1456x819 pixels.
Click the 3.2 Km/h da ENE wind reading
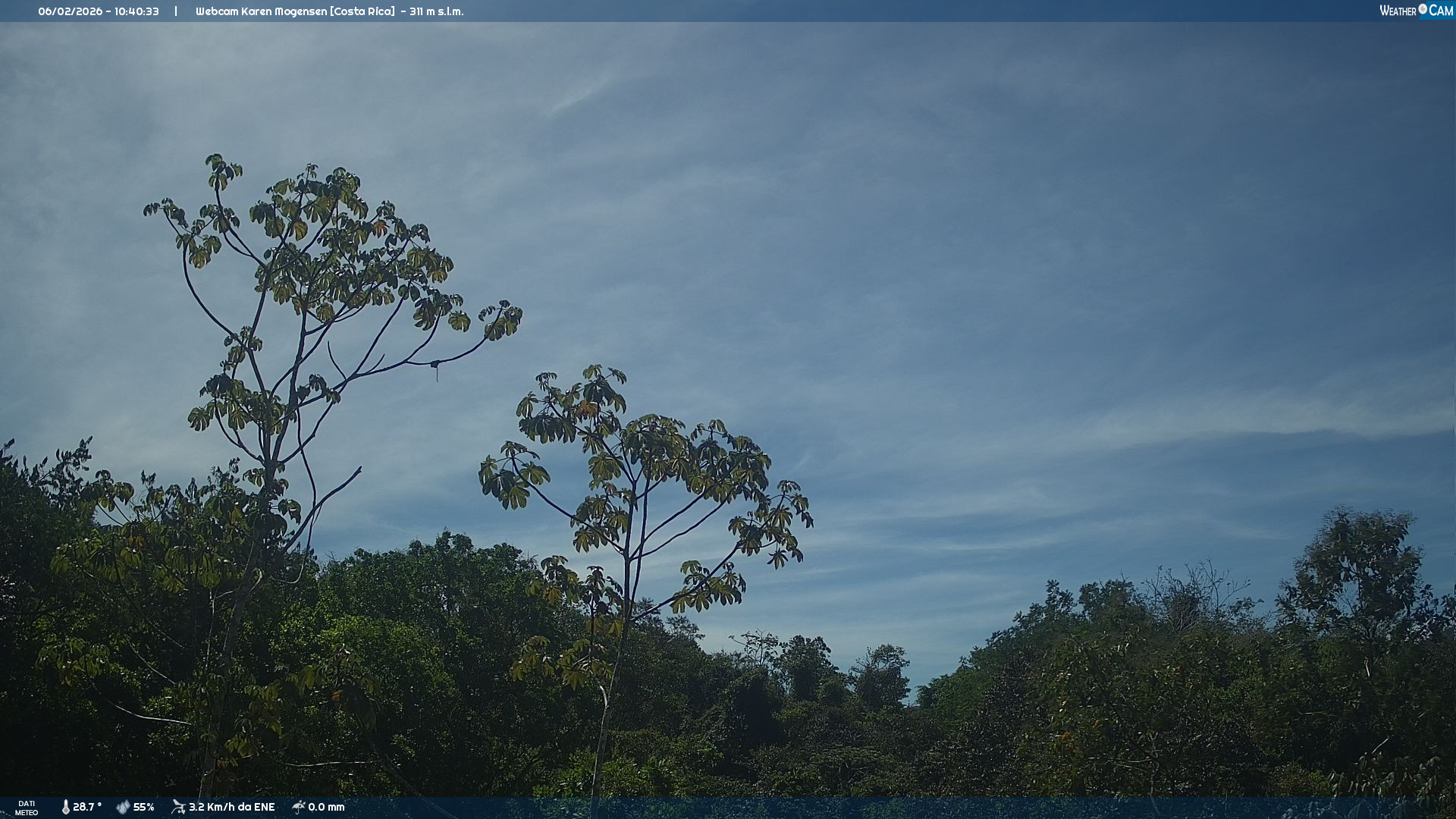click(x=231, y=807)
